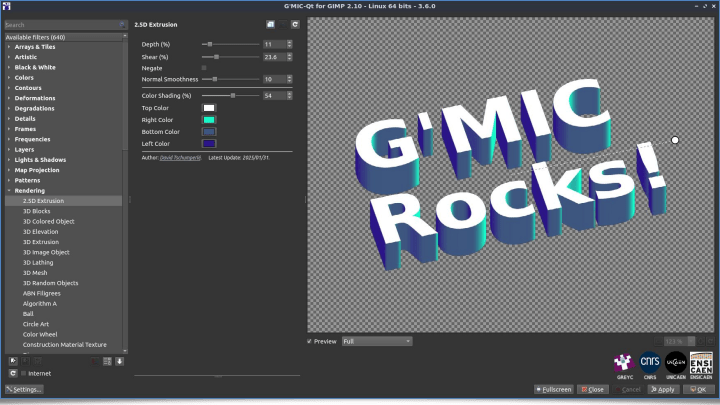720x405 pixels.
Task: Adjust the Color Shading (%) slider
Action: pyautogui.click(x=231, y=96)
